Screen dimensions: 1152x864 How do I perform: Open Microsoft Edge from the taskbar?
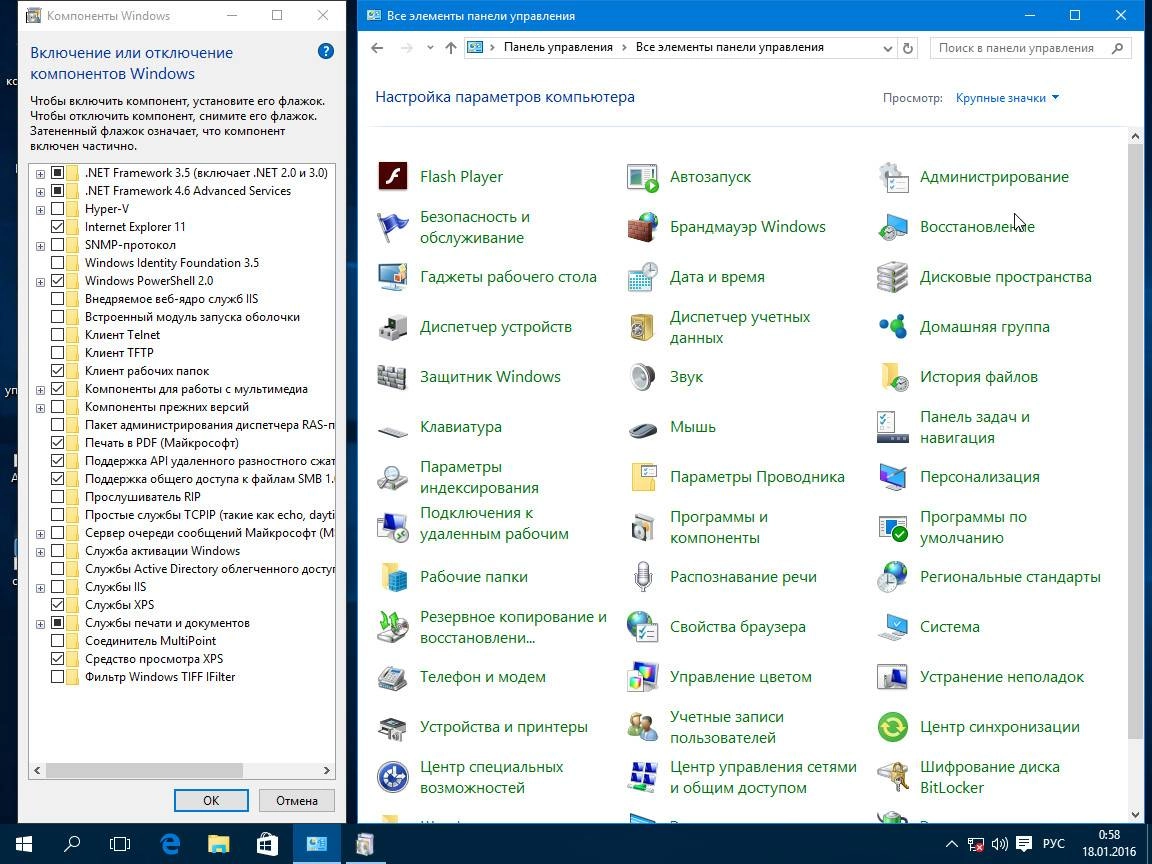(x=170, y=844)
